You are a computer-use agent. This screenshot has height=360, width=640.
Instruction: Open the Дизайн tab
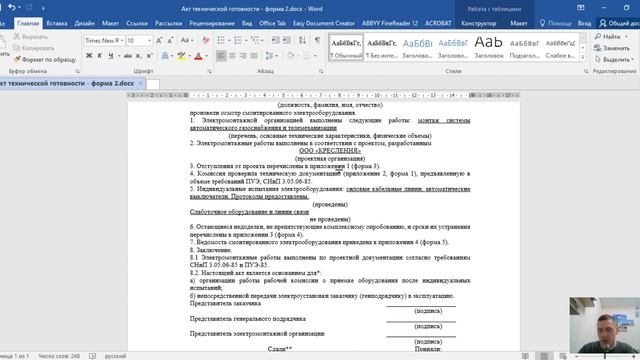click(x=84, y=23)
